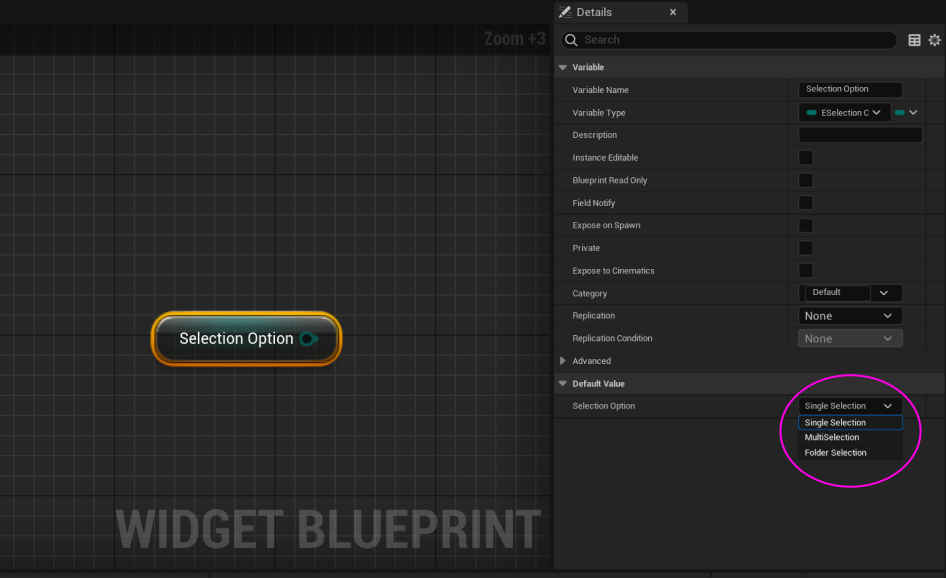The height and width of the screenshot is (579, 946).
Task: Click the Selection Option default value combo box
Action: tap(849, 406)
